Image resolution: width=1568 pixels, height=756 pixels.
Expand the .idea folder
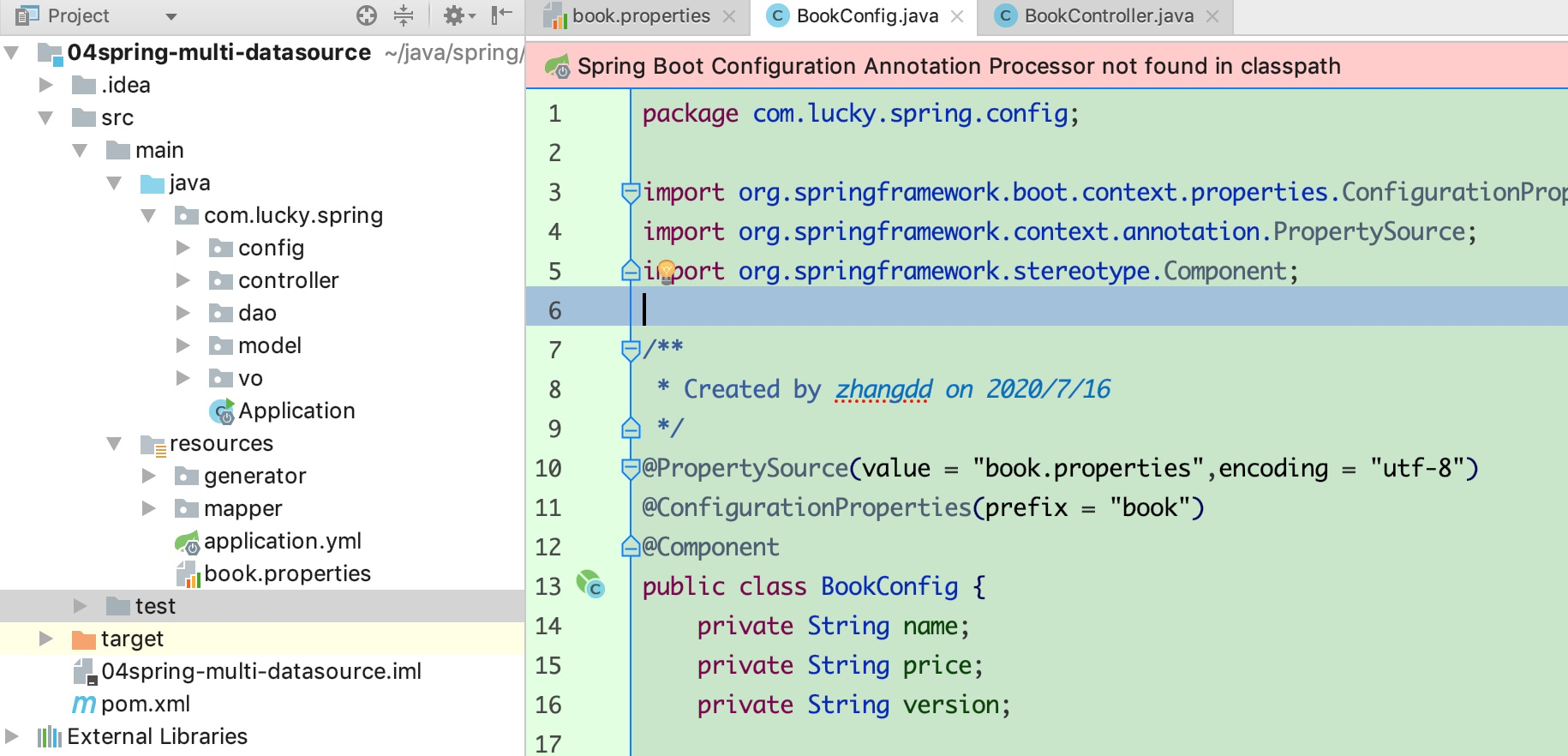[x=46, y=85]
